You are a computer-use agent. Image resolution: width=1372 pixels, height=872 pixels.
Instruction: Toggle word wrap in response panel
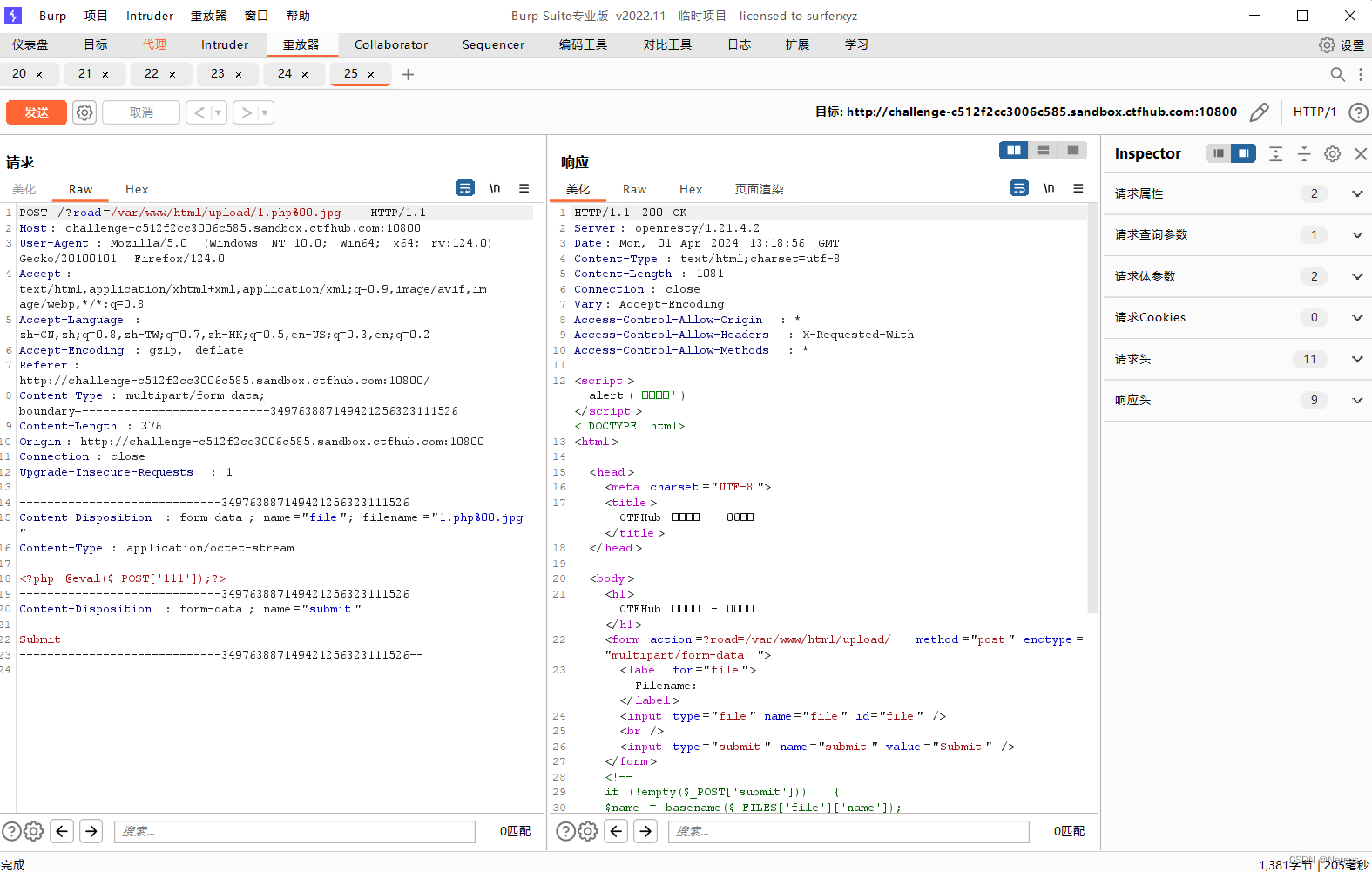pos(1019,187)
